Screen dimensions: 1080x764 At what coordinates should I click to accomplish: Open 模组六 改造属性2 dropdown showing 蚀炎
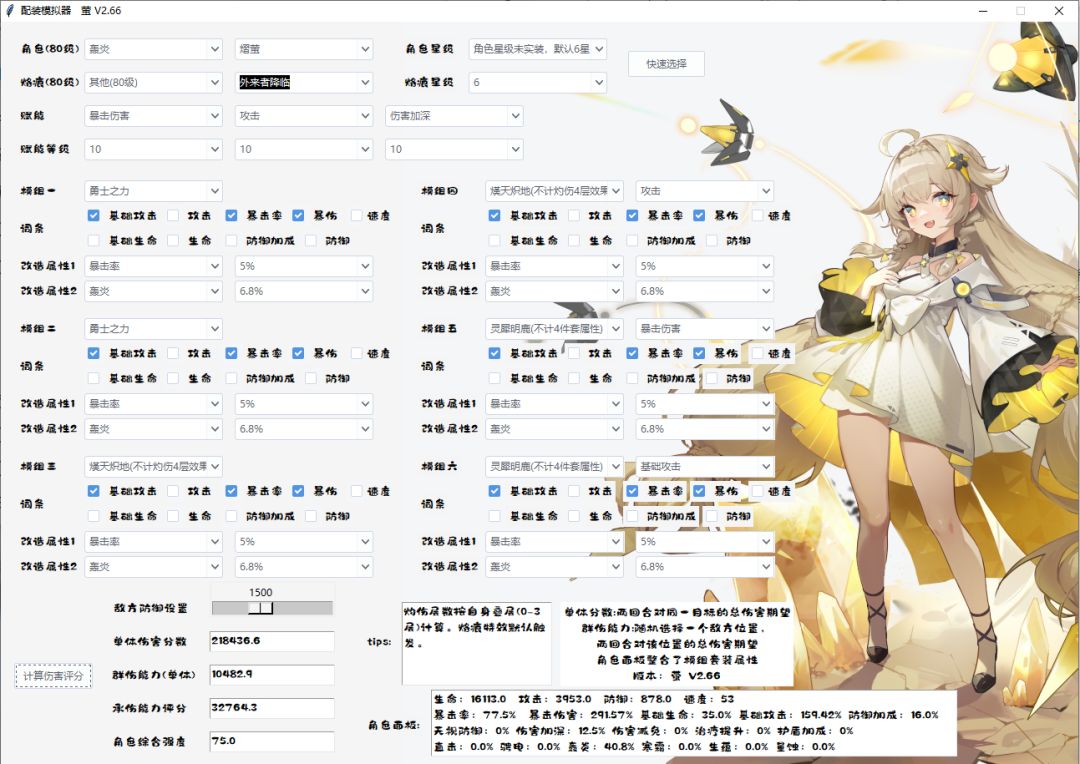tap(554, 567)
